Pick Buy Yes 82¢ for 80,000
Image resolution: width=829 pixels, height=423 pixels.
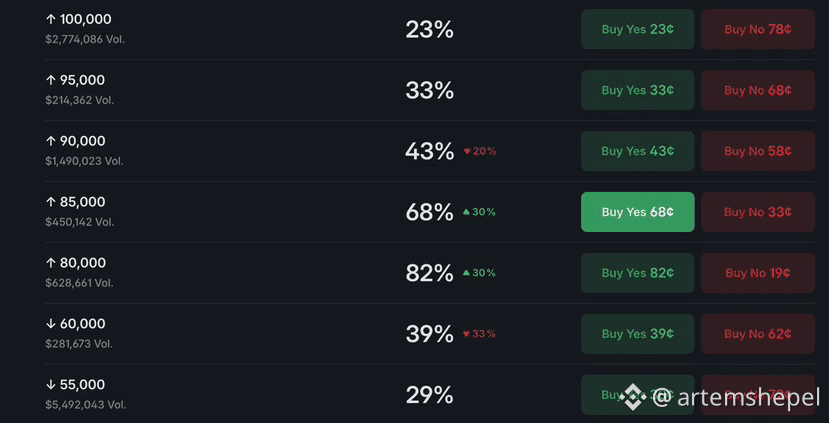[638, 273]
